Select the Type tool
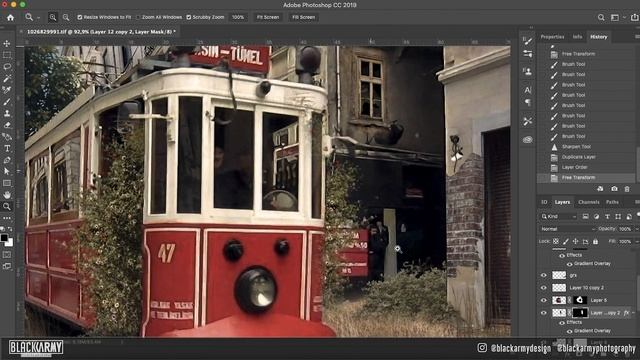640x360 pixels. (x=7, y=149)
